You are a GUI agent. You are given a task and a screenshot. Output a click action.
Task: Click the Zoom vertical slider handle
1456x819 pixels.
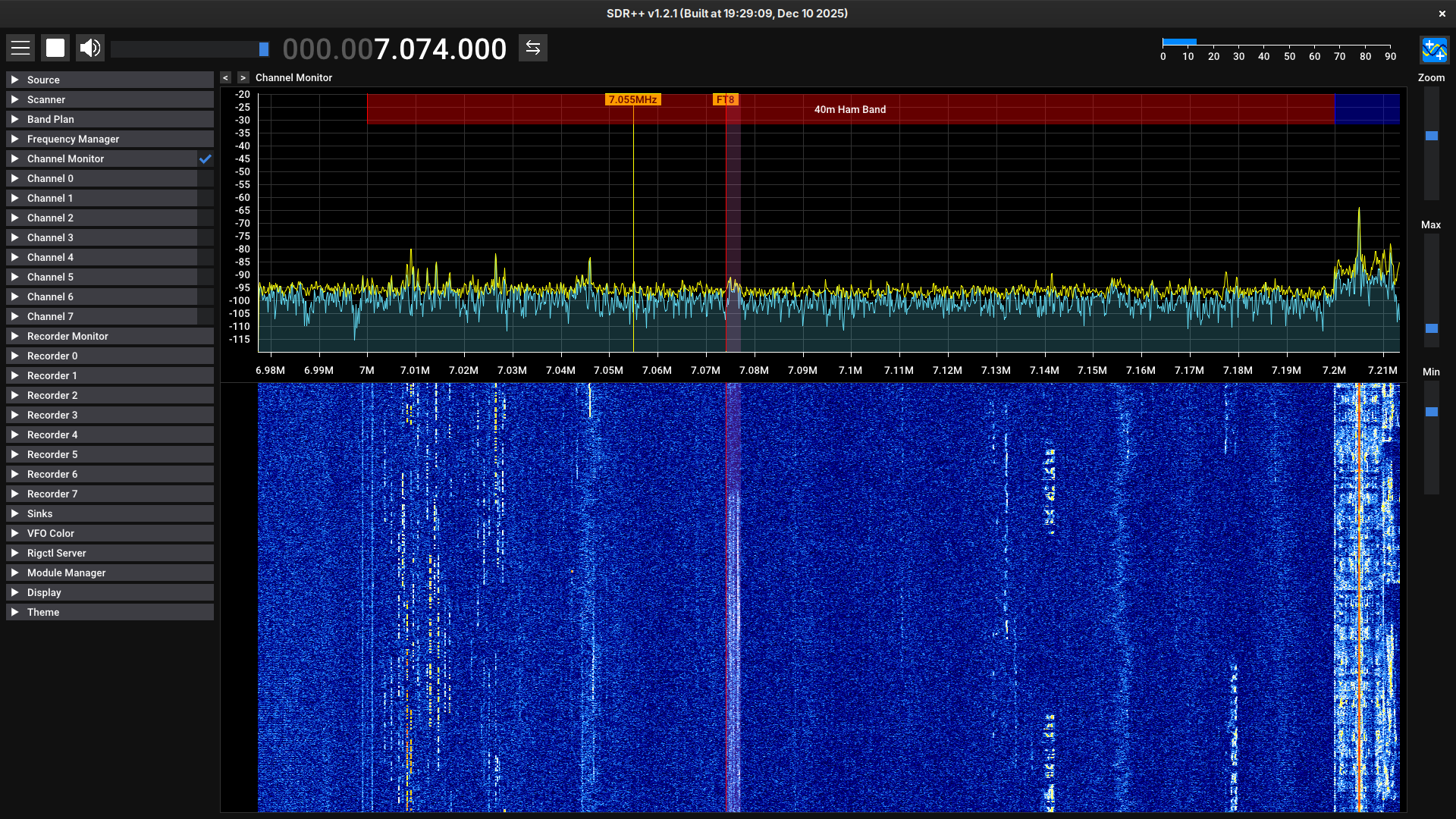tap(1431, 136)
